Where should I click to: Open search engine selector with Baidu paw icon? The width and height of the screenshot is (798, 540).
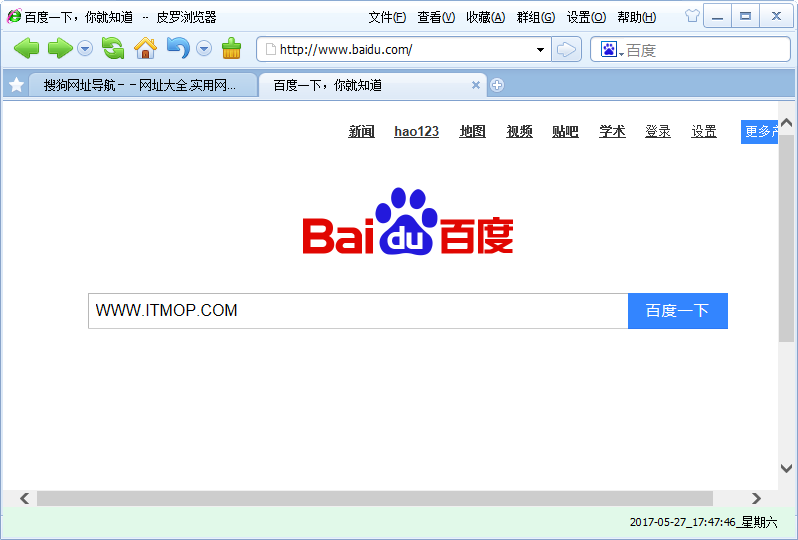click(x=611, y=49)
